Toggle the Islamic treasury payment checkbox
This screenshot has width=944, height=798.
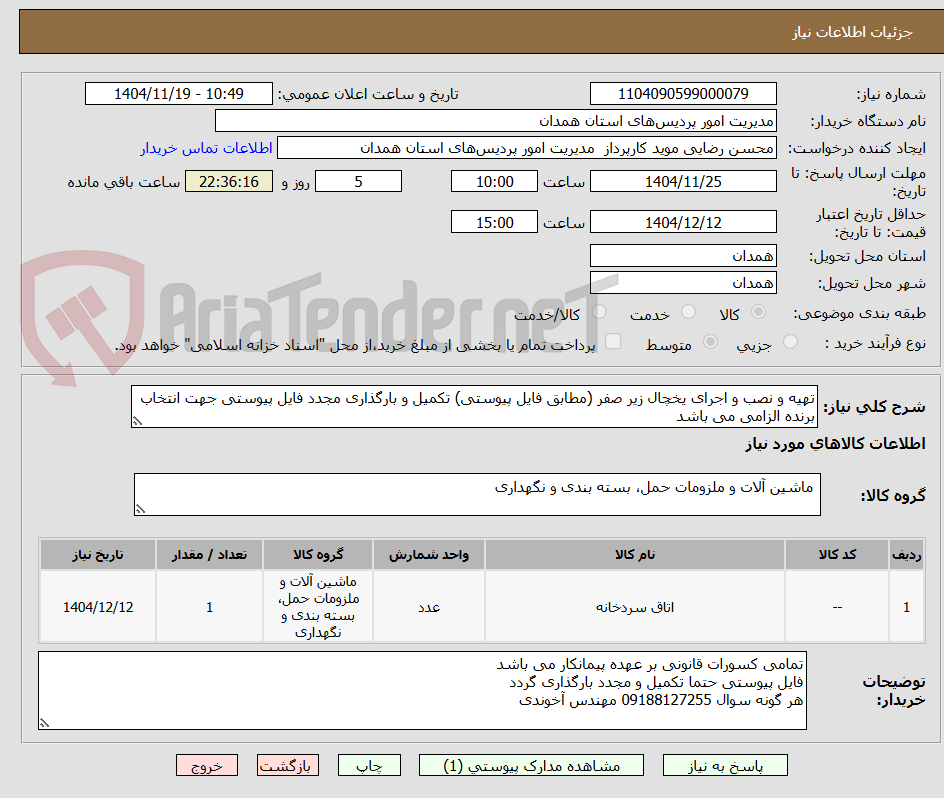point(613,341)
